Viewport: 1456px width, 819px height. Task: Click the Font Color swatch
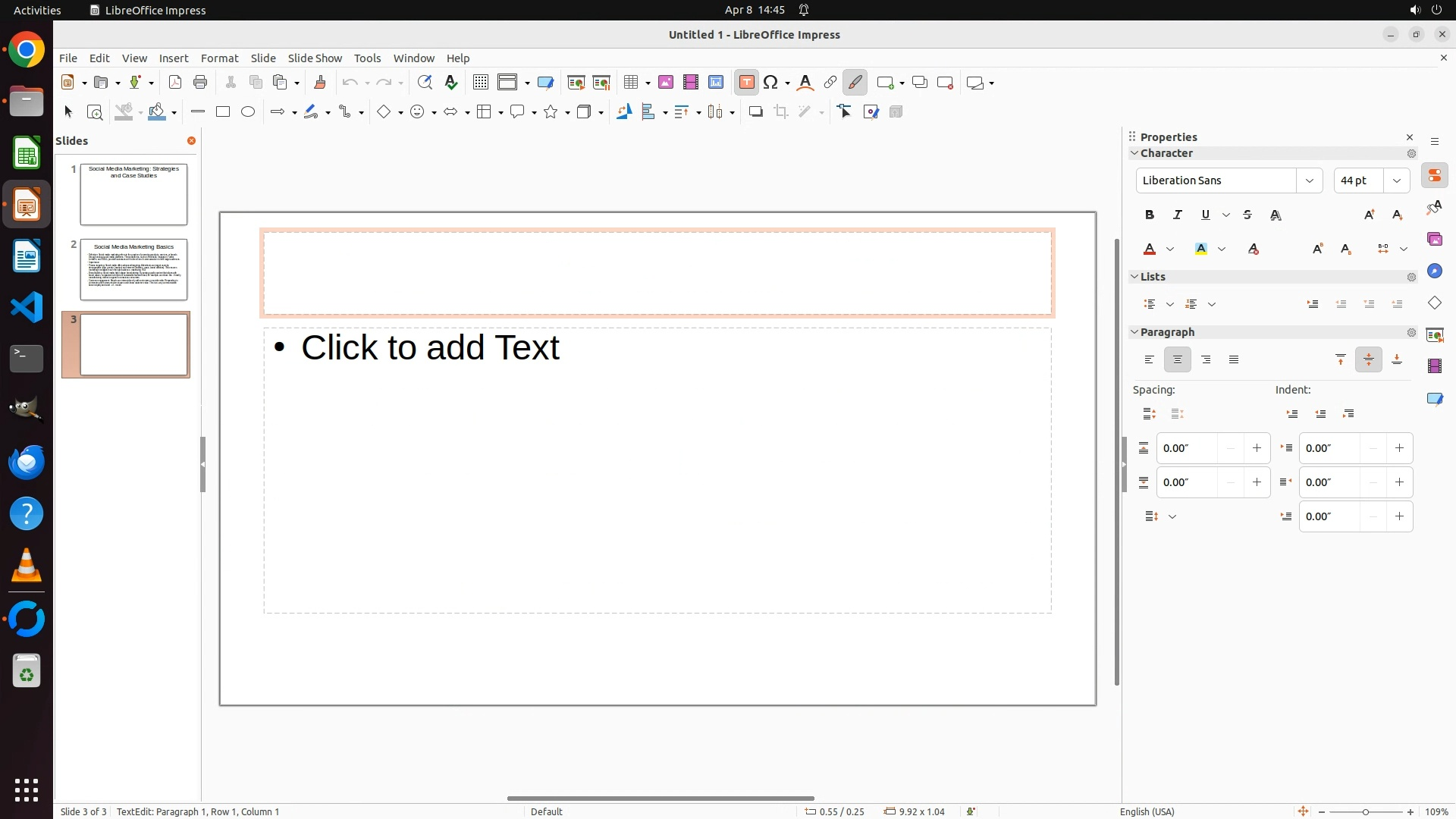click(1150, 249)
